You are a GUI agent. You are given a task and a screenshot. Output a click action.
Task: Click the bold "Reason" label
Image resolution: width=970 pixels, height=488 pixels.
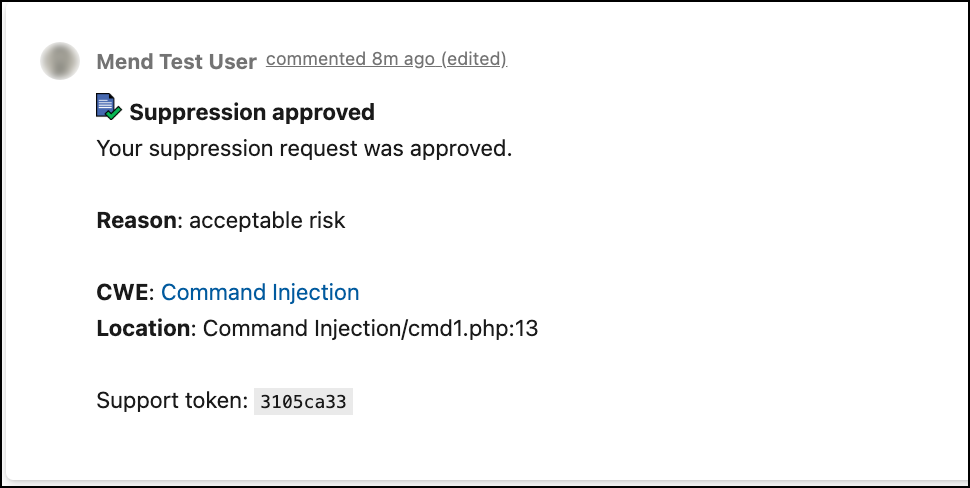pos(136,221)
